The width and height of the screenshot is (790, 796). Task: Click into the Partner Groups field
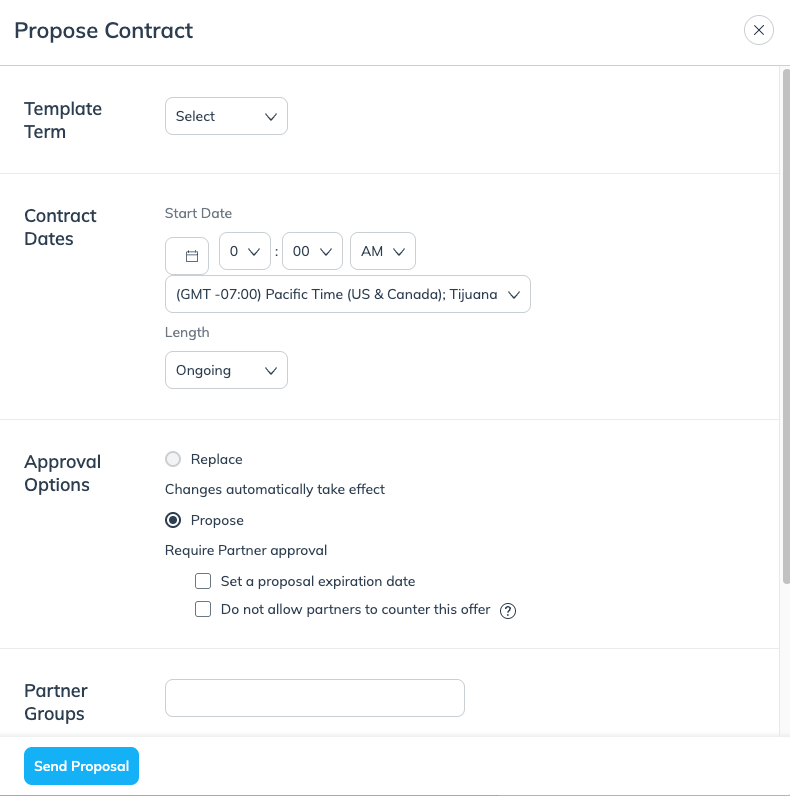coord(314,698)
